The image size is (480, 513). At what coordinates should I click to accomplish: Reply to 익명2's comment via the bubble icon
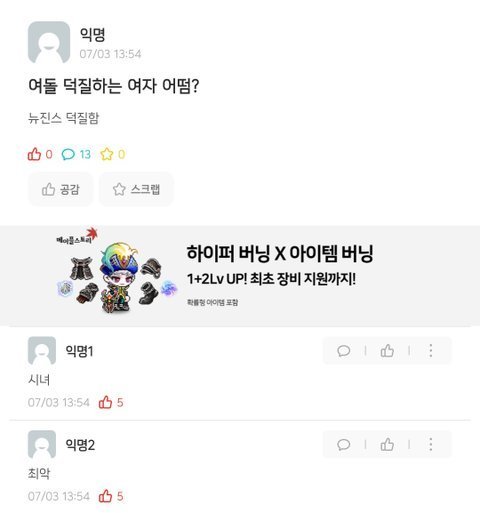click(343, 444)
